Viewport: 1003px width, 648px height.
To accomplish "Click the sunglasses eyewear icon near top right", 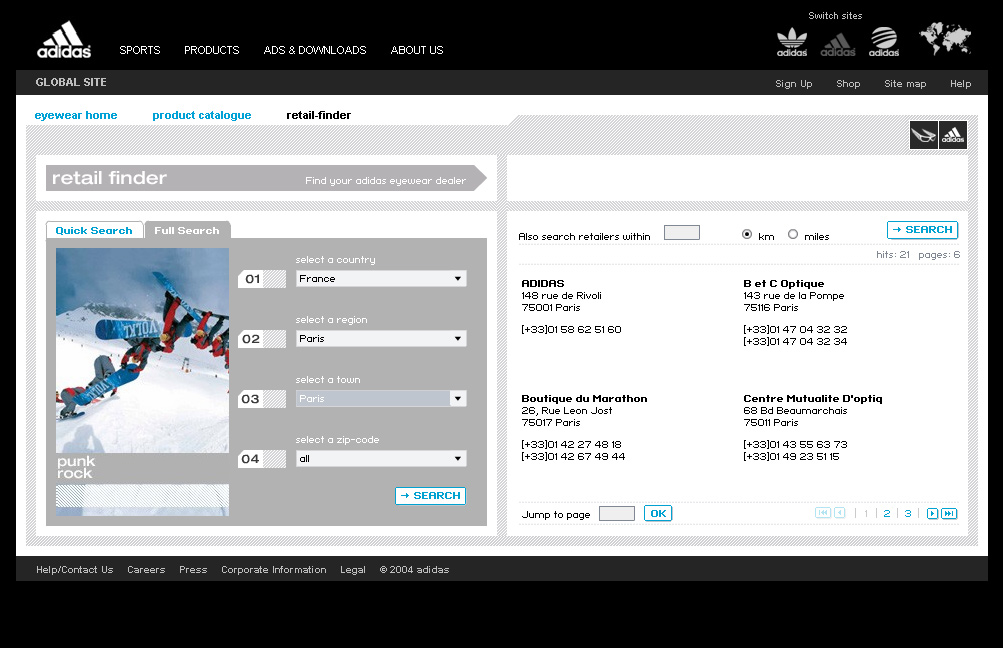I will click(922, 134).
